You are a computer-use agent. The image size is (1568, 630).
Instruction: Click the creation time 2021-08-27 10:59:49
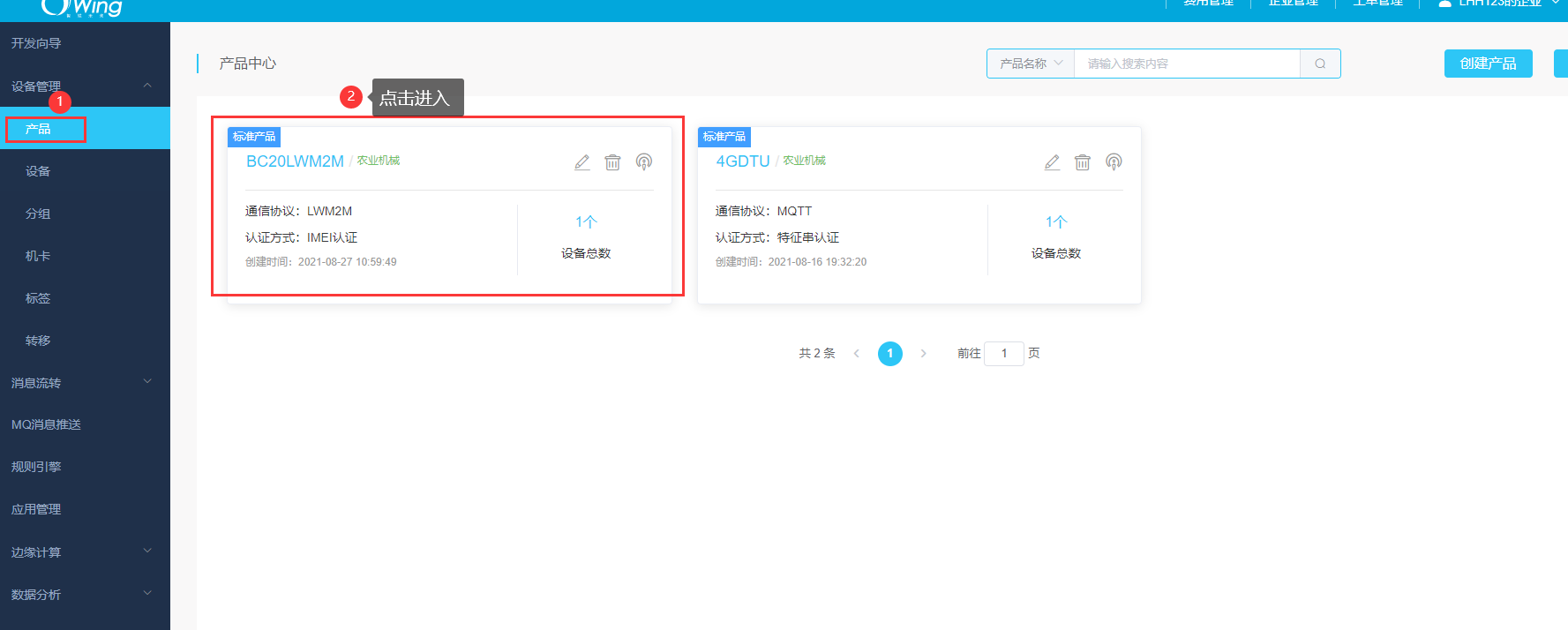point(347,262)
